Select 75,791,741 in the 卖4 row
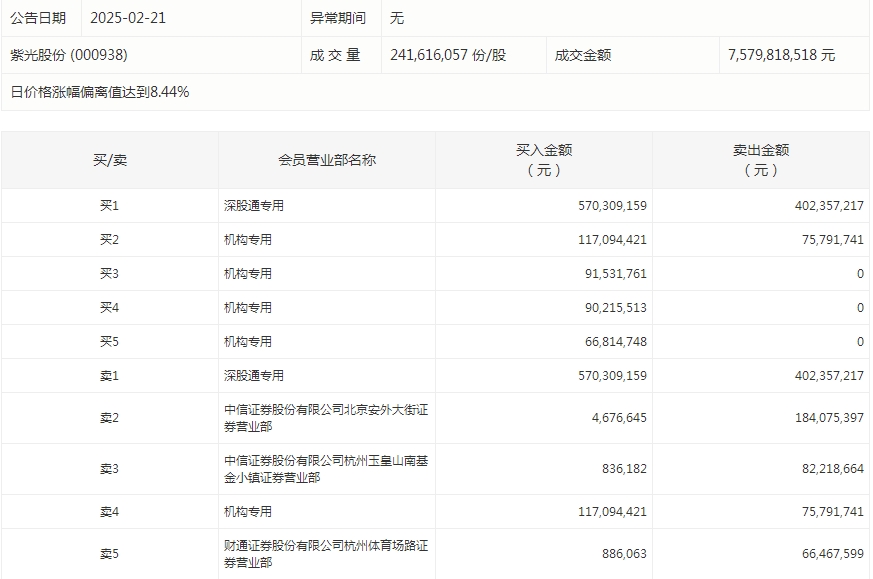The image size is (873, 579). tap(833, 511)
